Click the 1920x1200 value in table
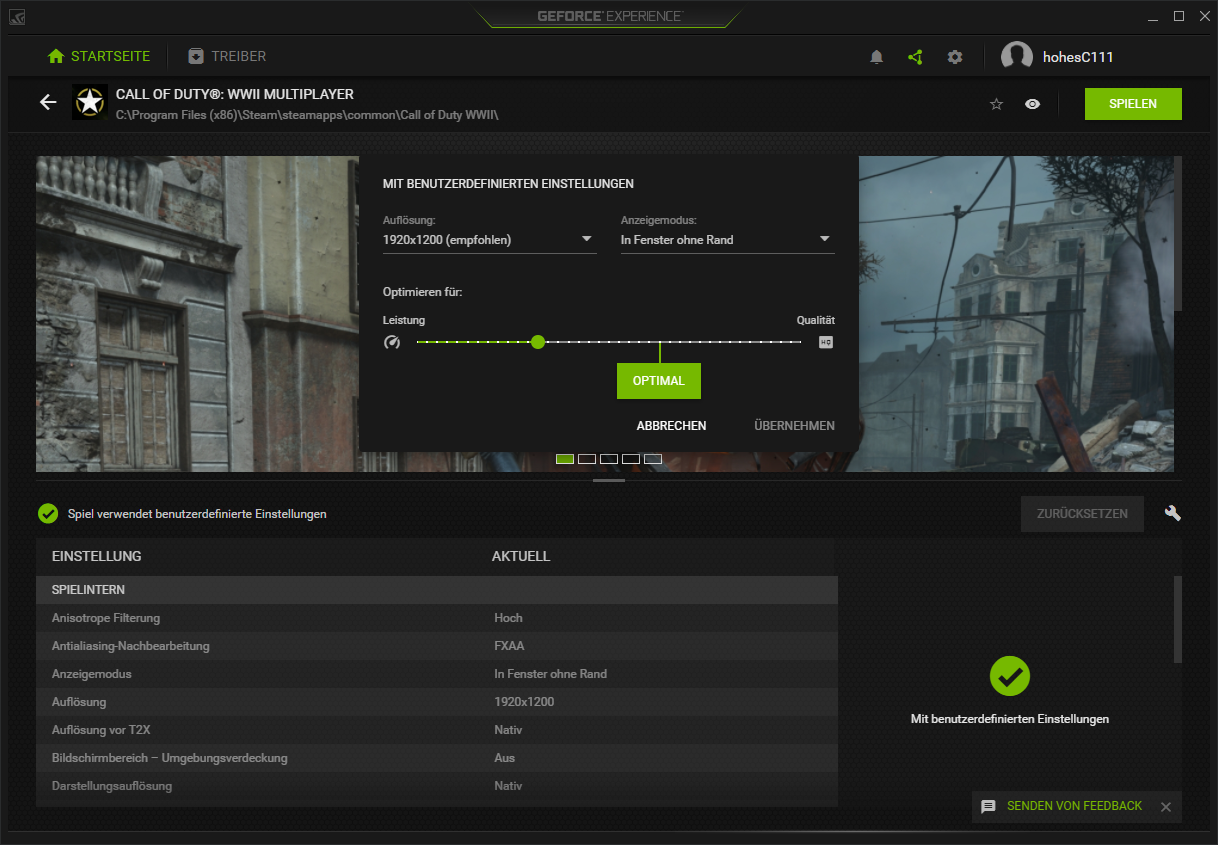The height and width of the screenshot is (845, 1218). point(524,702)
